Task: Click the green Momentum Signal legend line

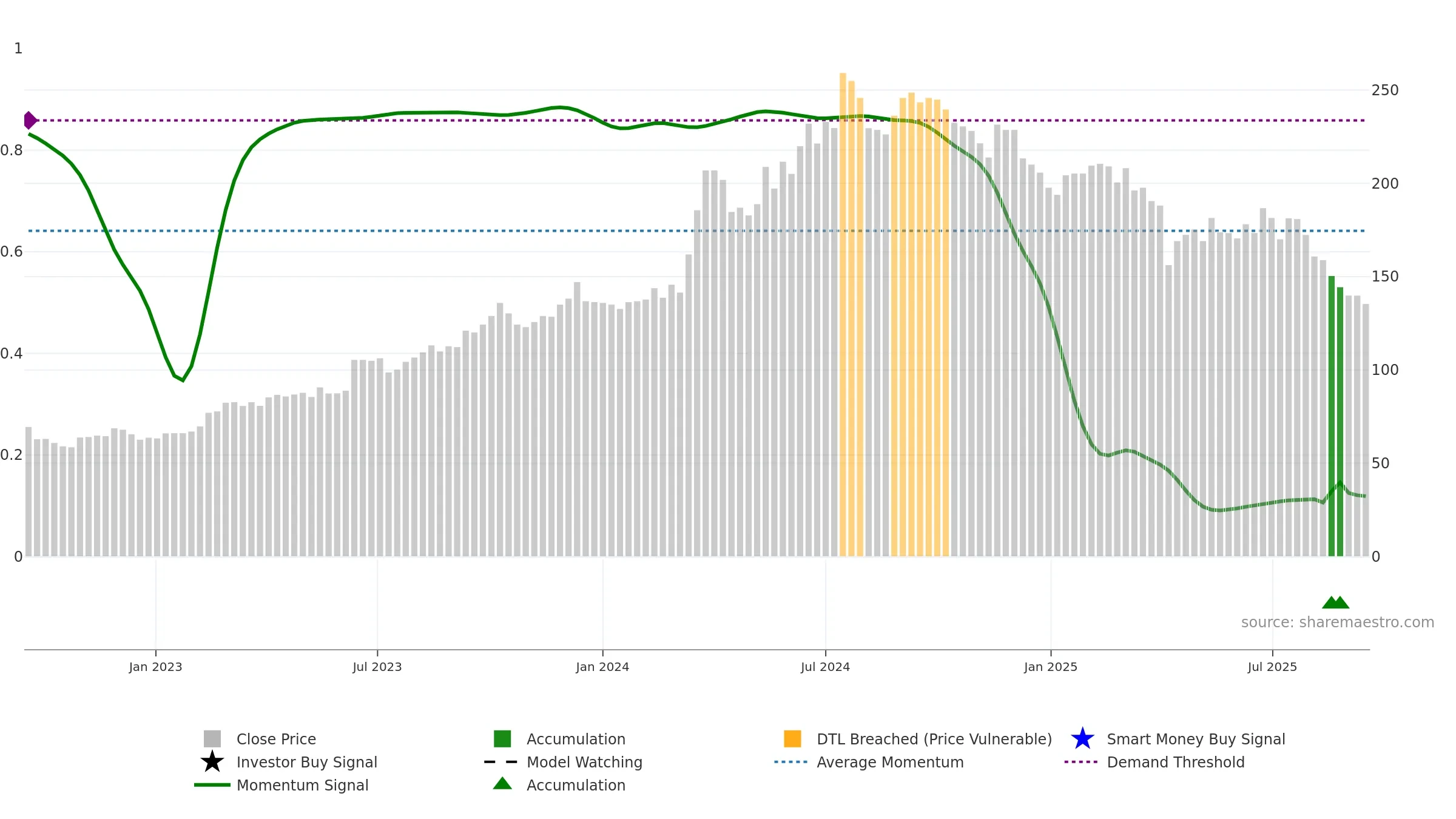Action: pos(212,785)
